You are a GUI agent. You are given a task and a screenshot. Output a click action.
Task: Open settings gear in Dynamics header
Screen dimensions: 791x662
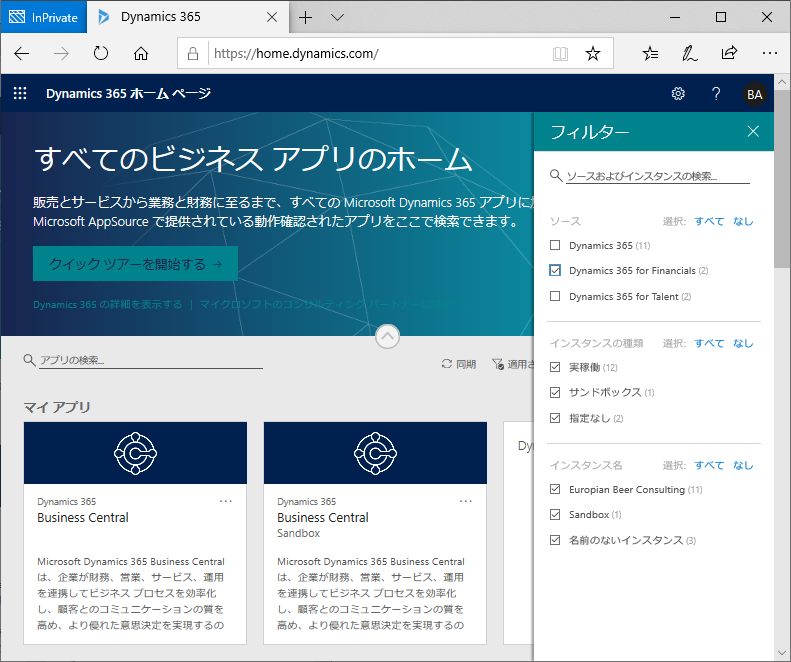[x=678, y=94]
